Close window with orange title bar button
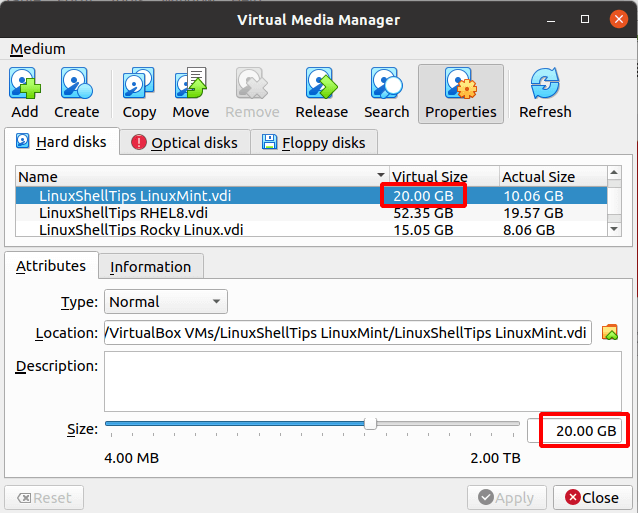 click(619, 19)
